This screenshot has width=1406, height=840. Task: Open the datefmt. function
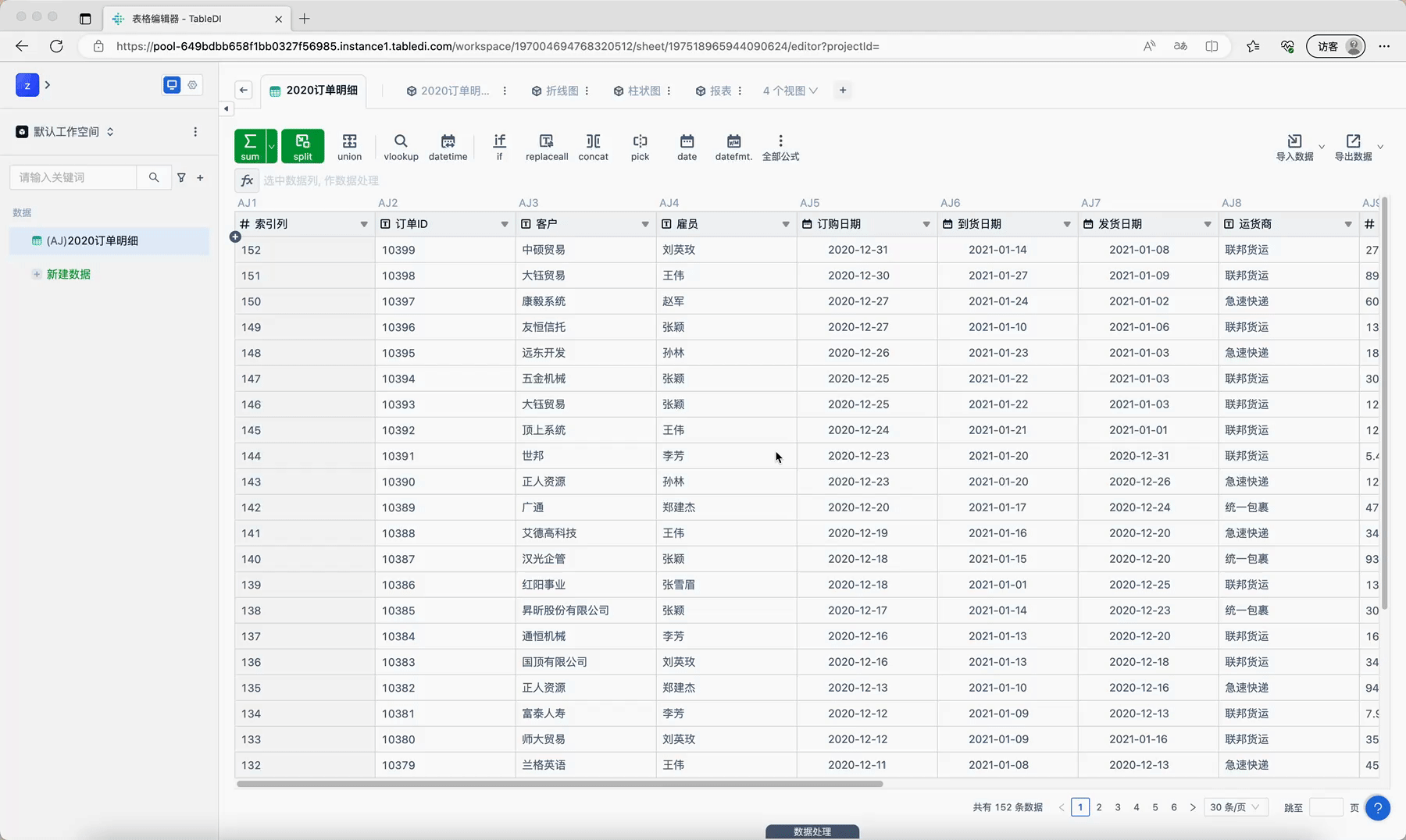pyautogui.click(x=733, y=146)
